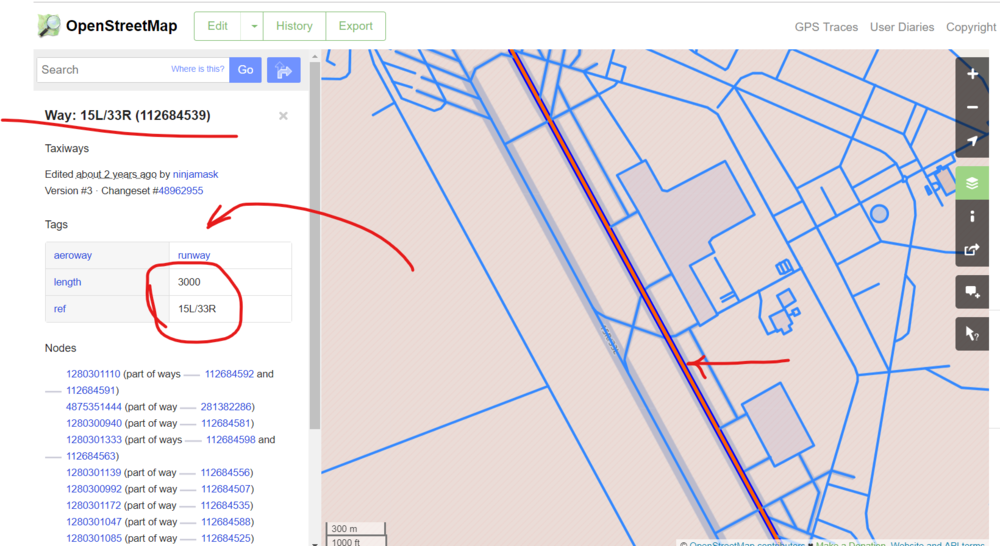Open node 4875351444
The image size is (1000, 546).
pos(93,407)
